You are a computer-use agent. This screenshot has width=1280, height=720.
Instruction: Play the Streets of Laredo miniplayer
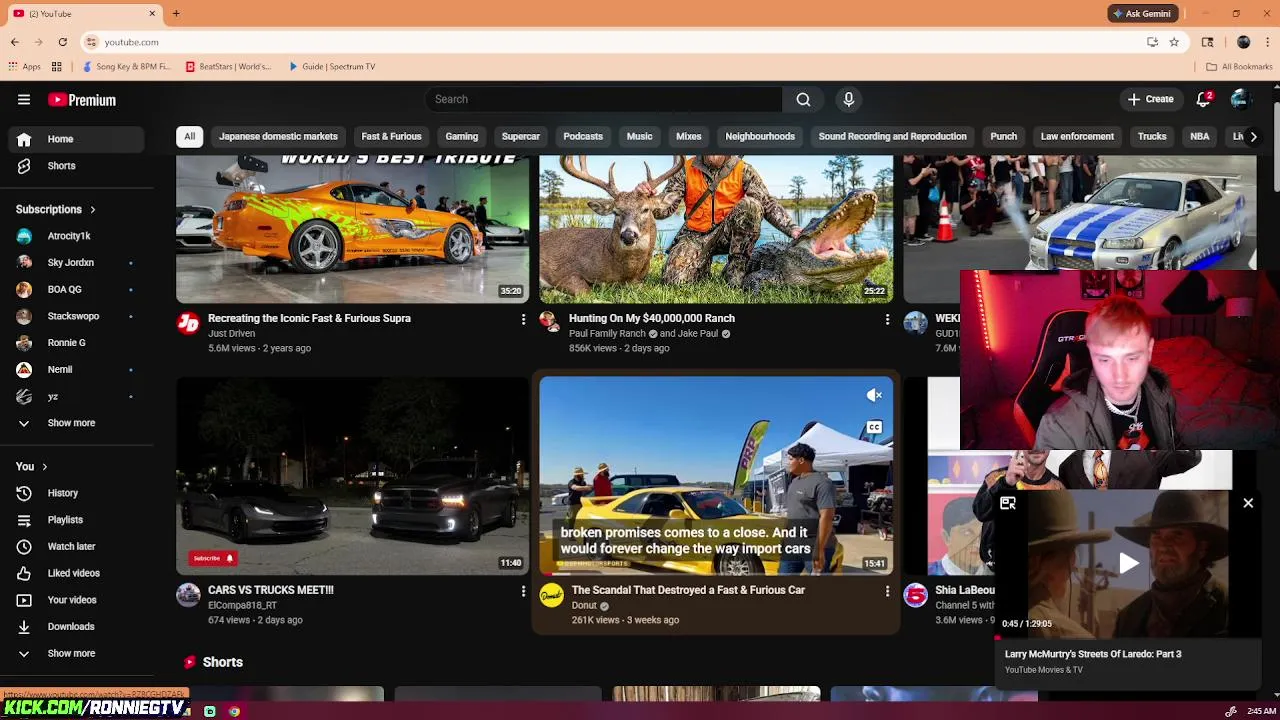click(x=1128, y=563)
